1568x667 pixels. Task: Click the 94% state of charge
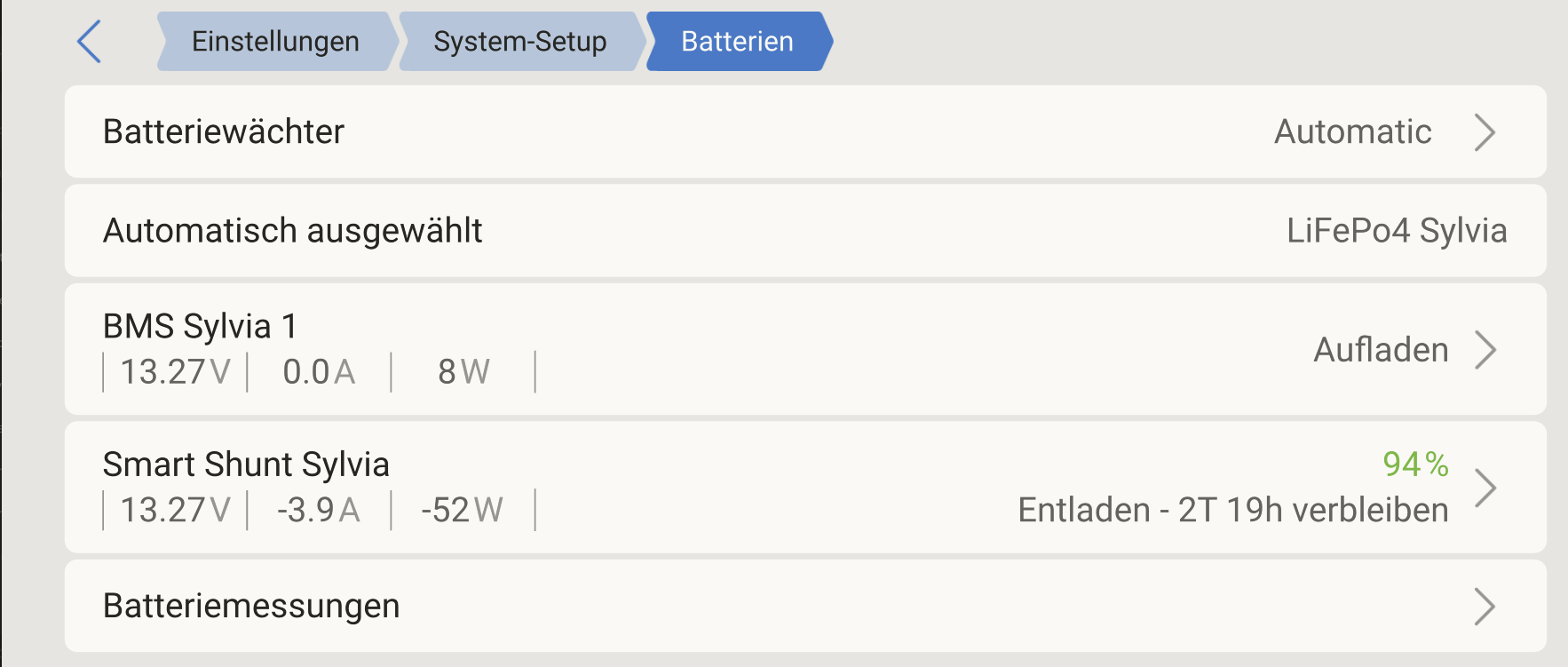(x=1415, y=464)
